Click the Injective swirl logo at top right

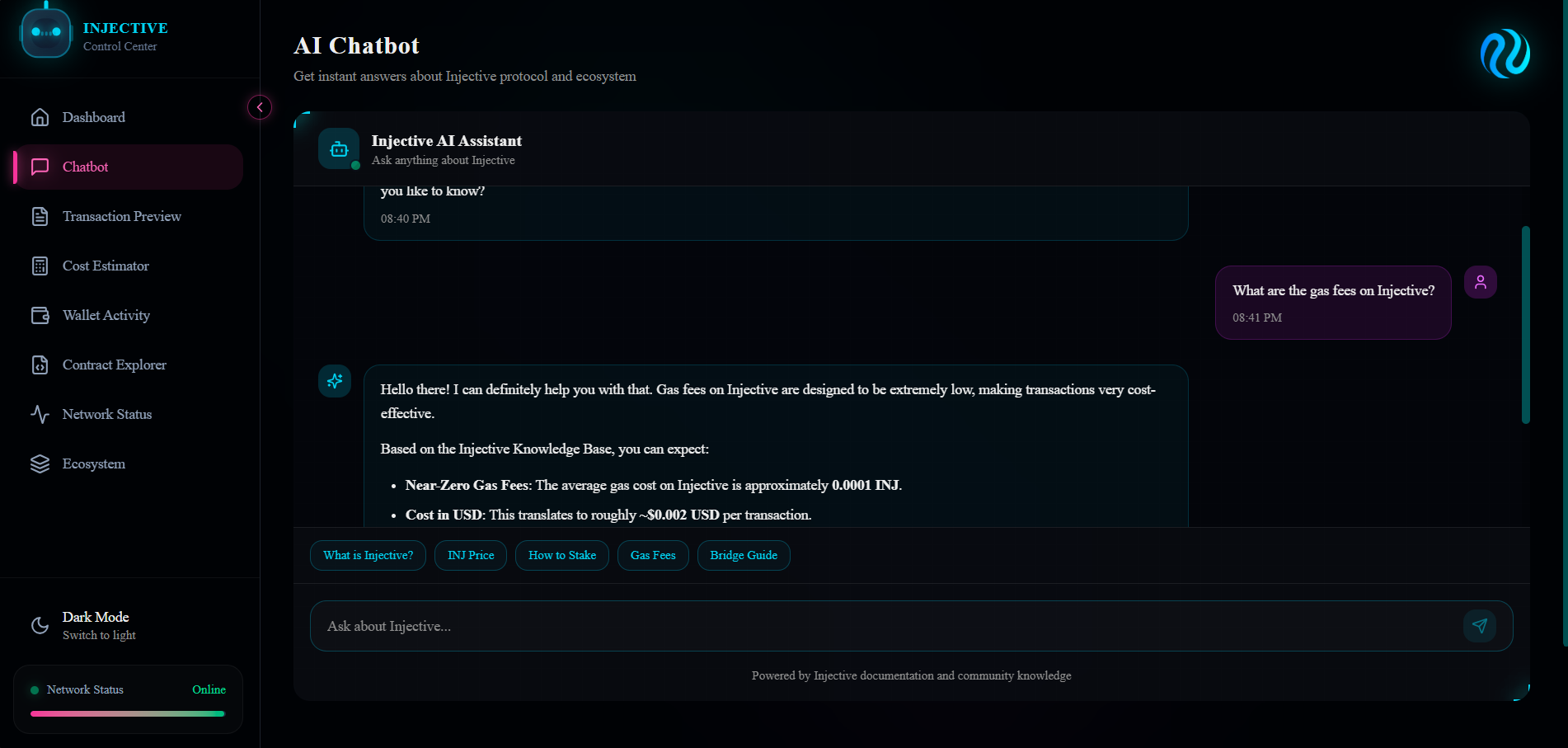coord(1505,54)
